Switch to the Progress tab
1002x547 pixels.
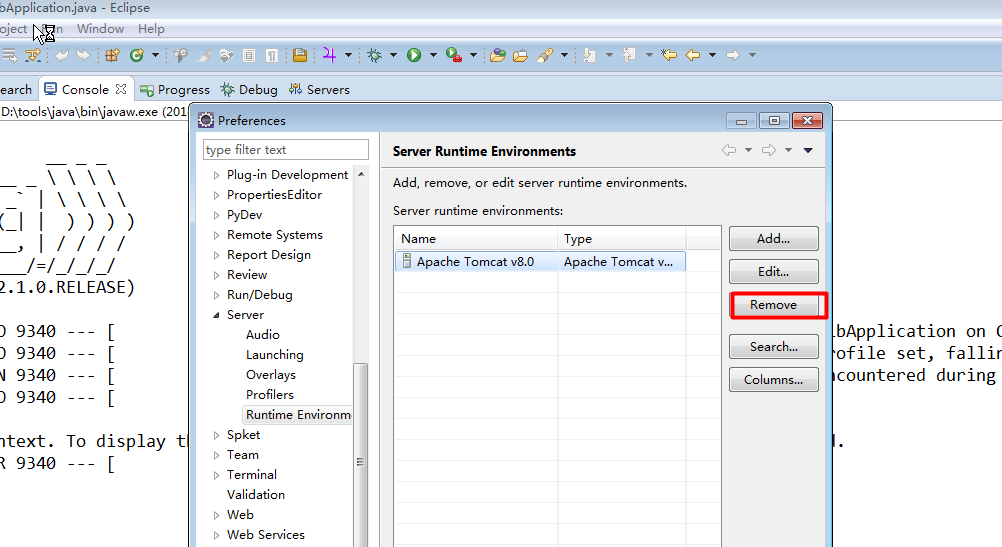pos(174,89)
